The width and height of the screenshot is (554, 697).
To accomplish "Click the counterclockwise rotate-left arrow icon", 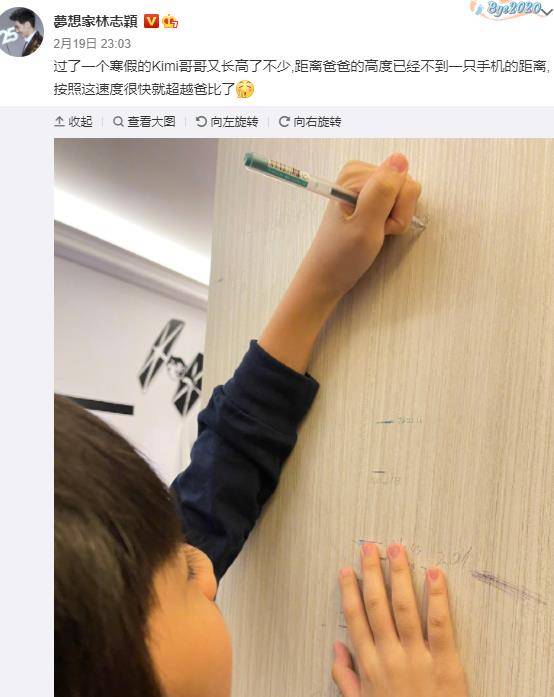I will [x=201, y=121].
